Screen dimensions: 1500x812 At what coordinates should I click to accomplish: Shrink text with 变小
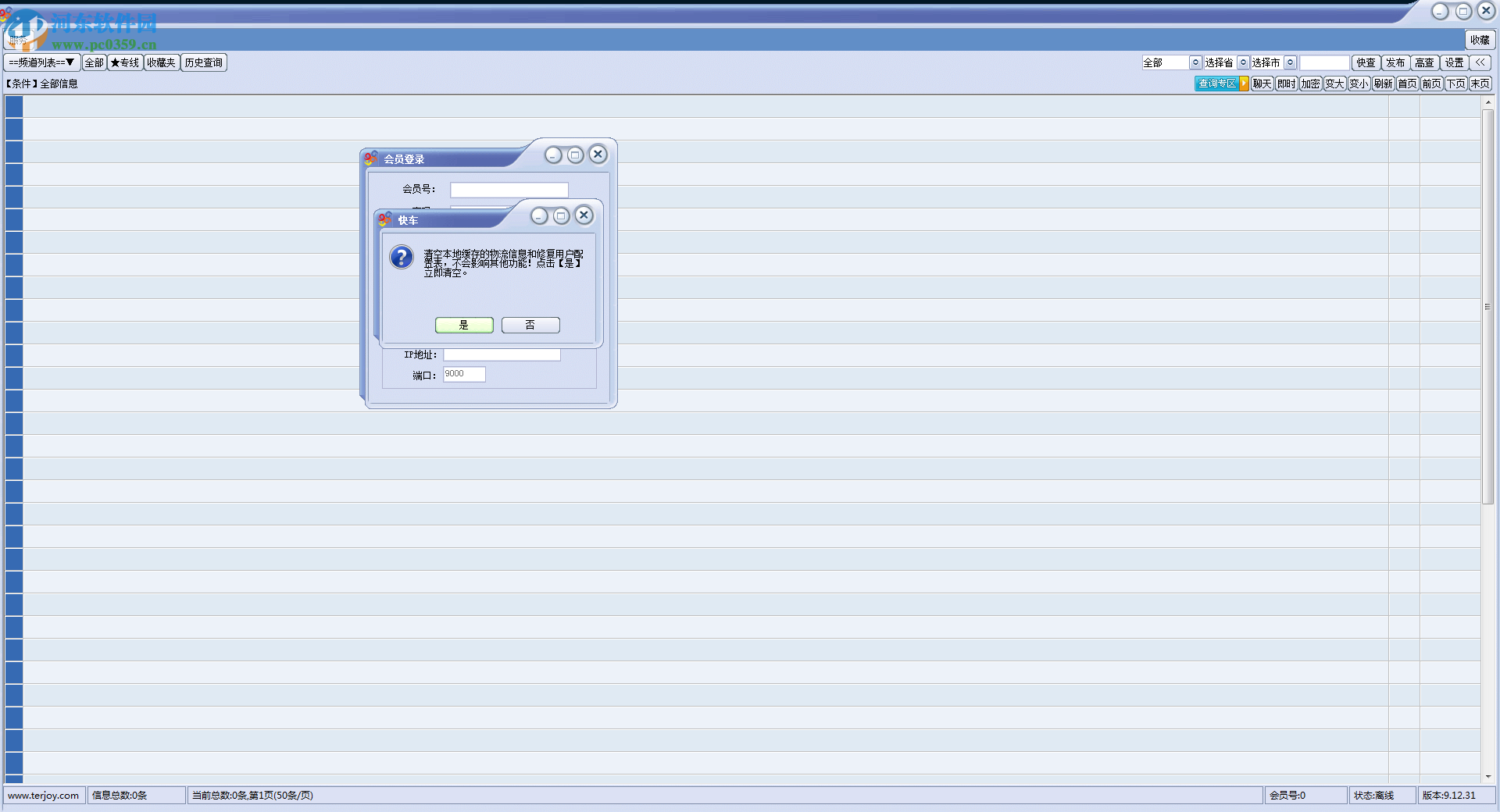coord(1359,84)
